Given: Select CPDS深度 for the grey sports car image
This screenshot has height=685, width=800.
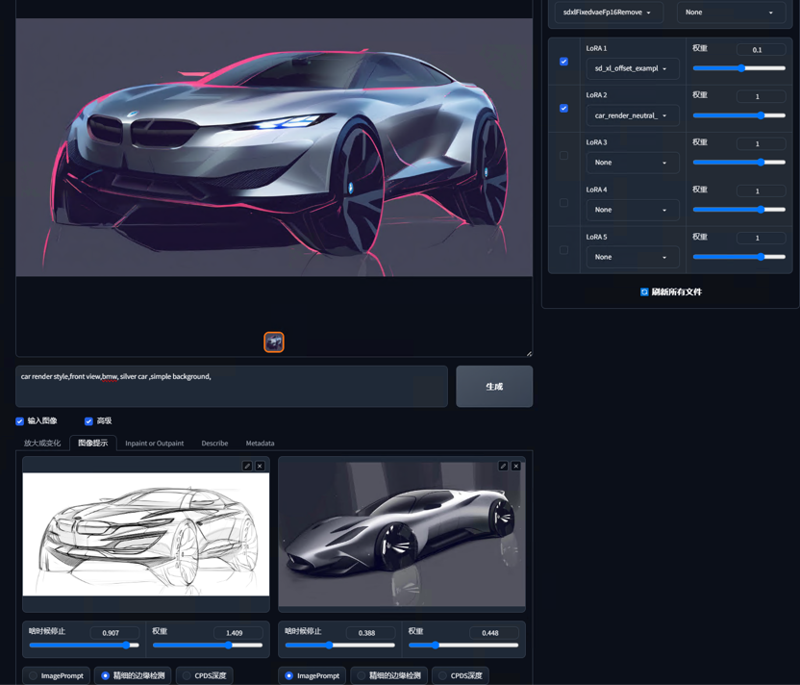Looking at the screenshot, I should [460, 675].
